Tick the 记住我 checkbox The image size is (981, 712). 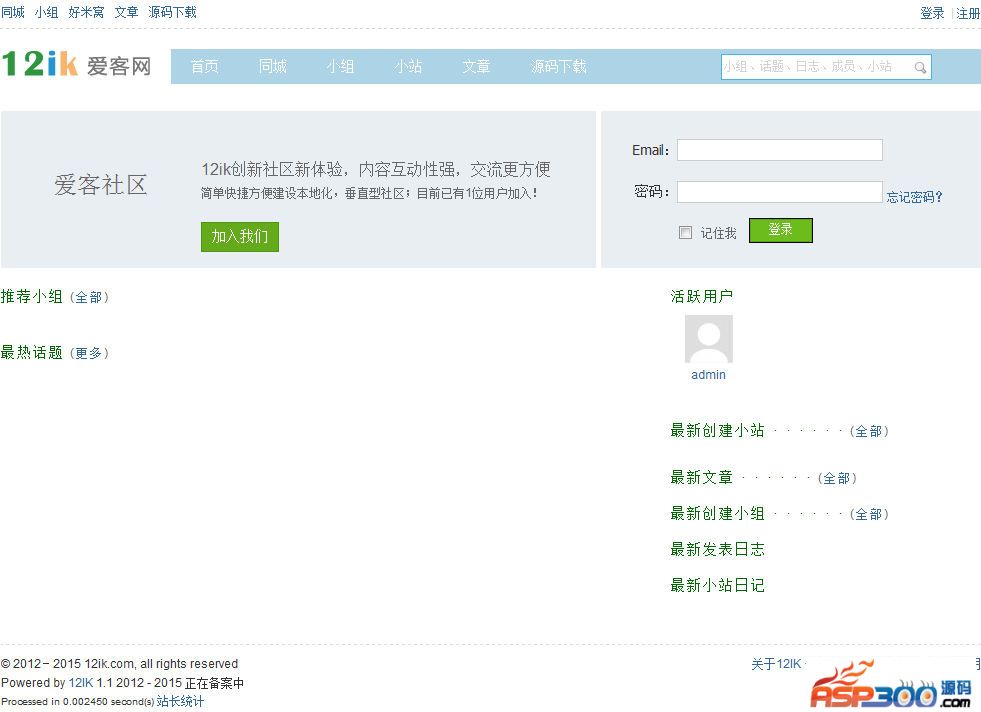pos(685,233)
